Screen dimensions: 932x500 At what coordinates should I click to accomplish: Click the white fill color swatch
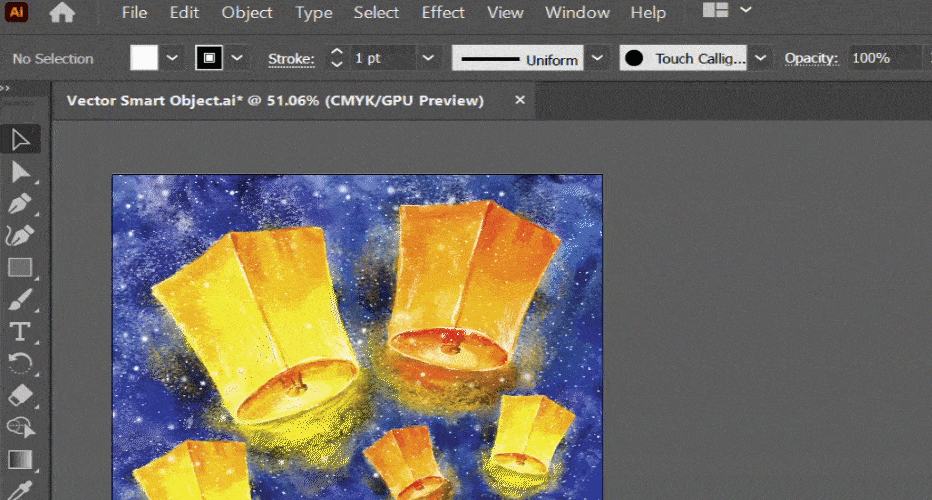pyautogui.click(x=145, y=58)
